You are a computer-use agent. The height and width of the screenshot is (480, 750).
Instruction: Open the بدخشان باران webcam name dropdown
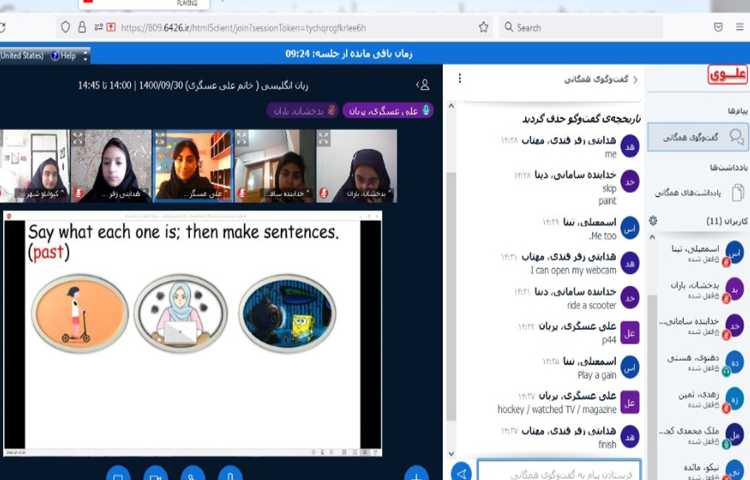pyautogui.click(x=368, y=194)
